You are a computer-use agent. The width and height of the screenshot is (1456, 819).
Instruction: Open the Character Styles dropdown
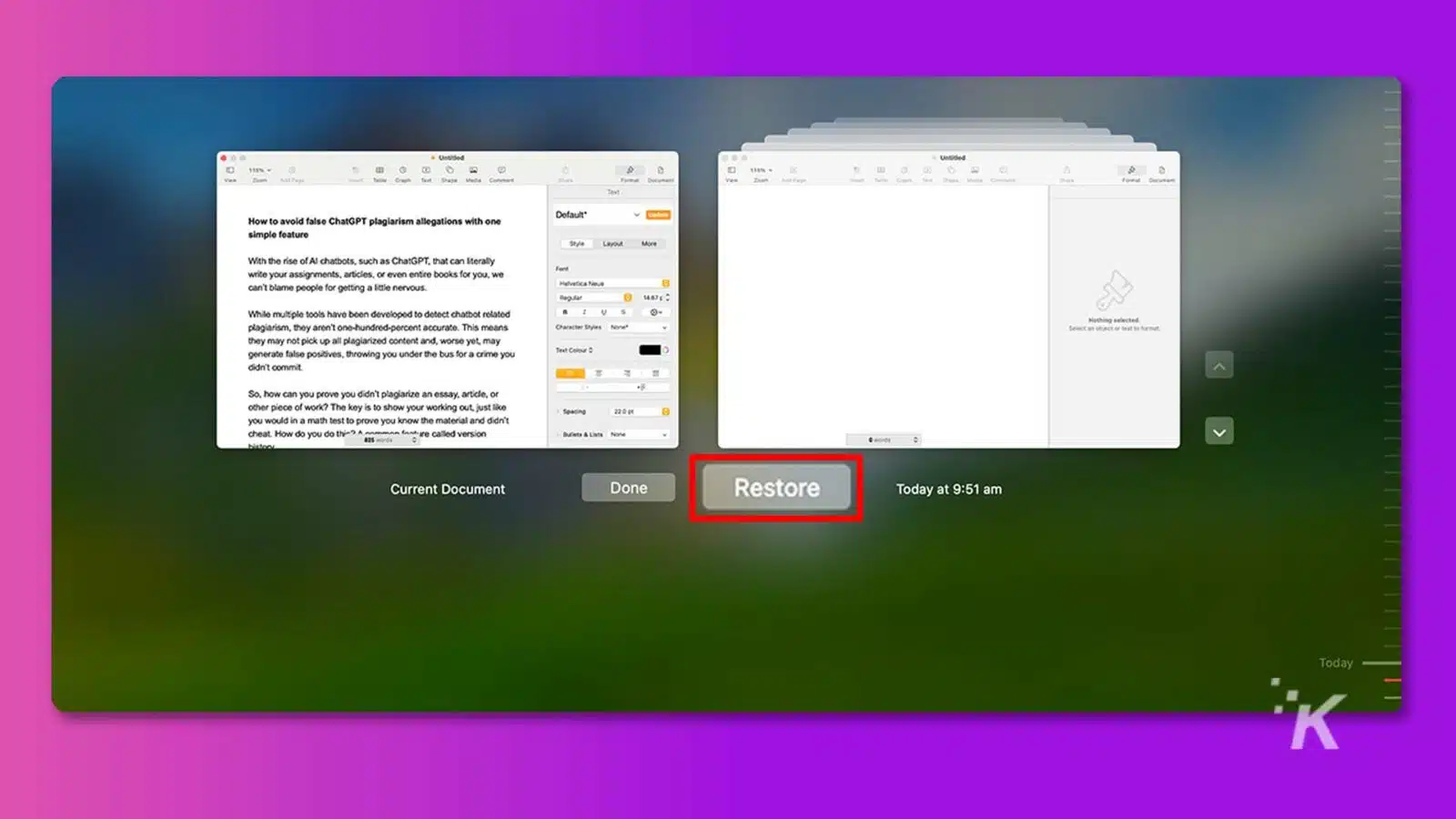point(639,328)
